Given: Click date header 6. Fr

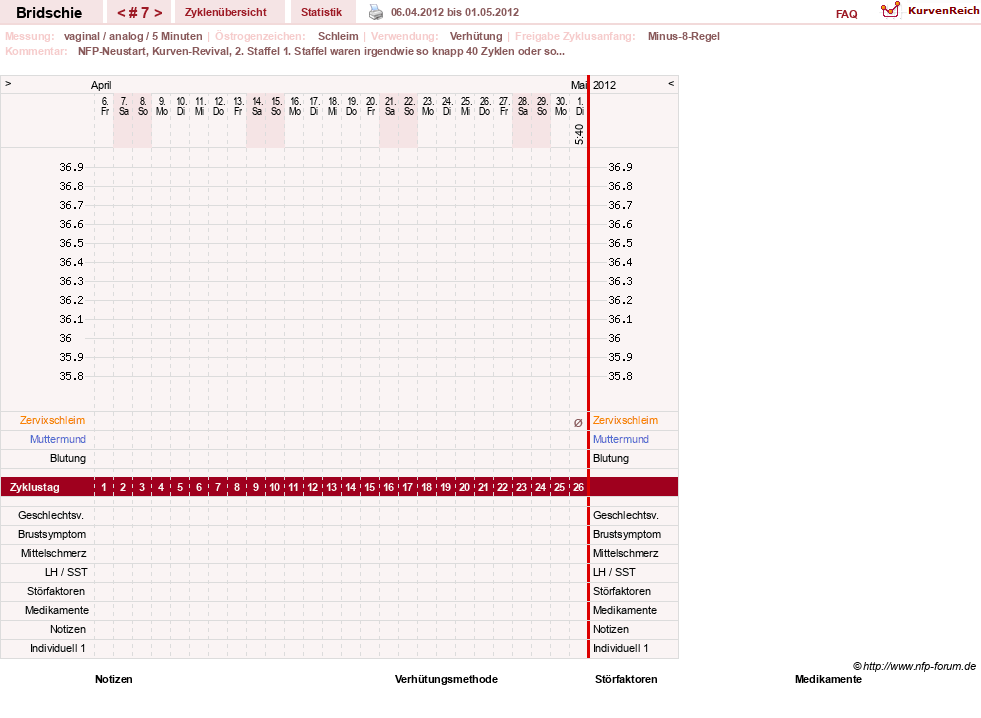Looking at the screenshot, I should click(x=104, y=106).
